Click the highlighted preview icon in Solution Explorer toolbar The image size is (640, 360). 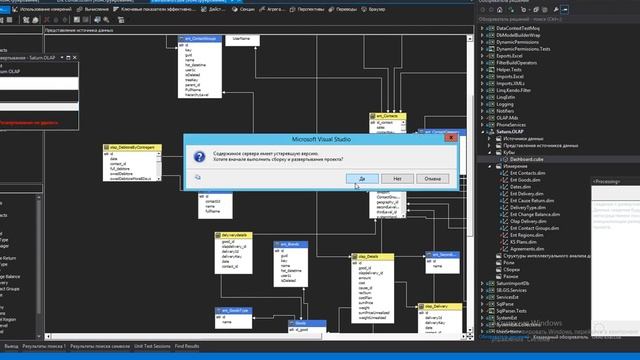tap(564, 9)
